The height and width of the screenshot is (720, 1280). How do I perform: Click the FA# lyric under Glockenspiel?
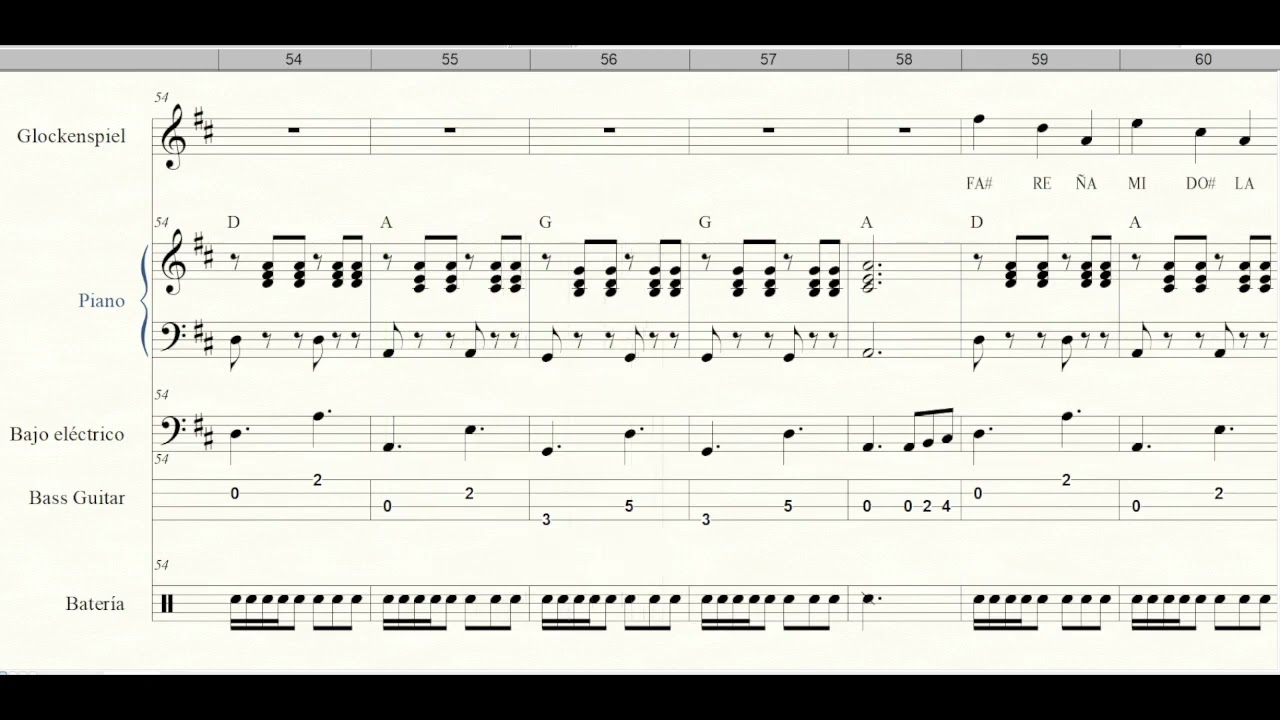979,183
